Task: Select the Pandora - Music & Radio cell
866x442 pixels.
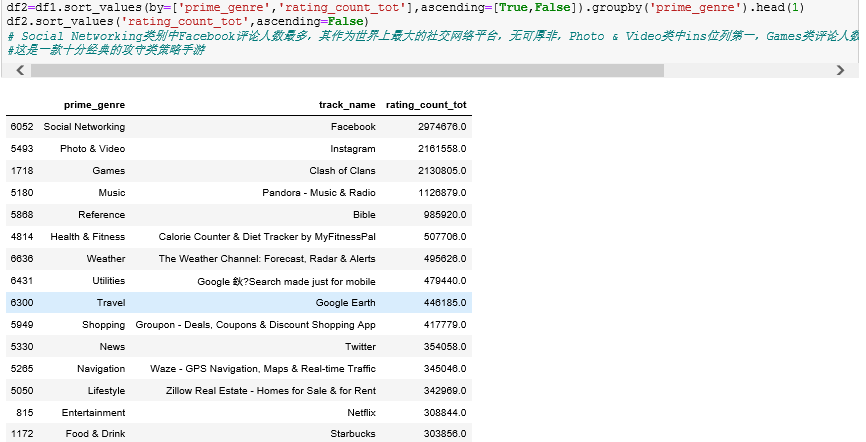Action: click(319, 193)
